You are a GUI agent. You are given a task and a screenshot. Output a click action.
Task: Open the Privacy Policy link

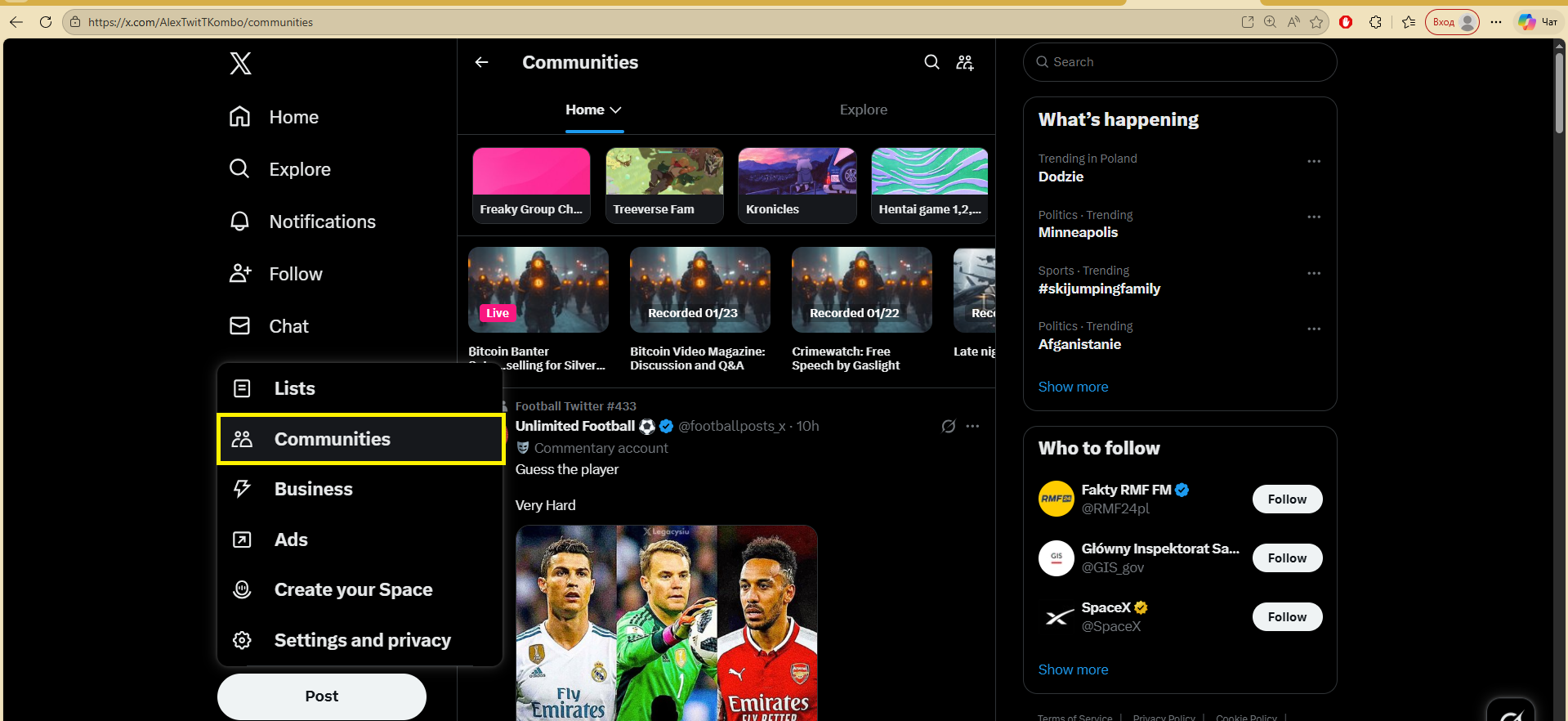[x=1164, y=717]
